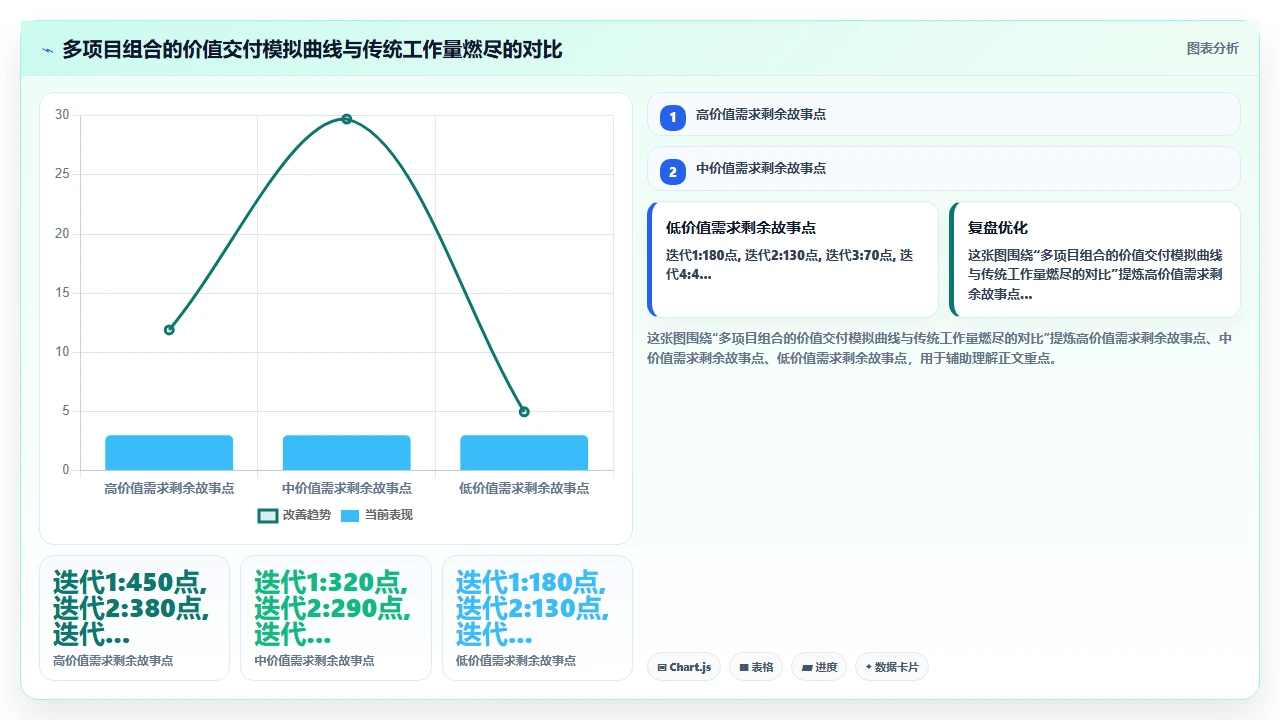Open the 复盘优化 card
The image size is (1280, 720).
(x=1095, y=259)
